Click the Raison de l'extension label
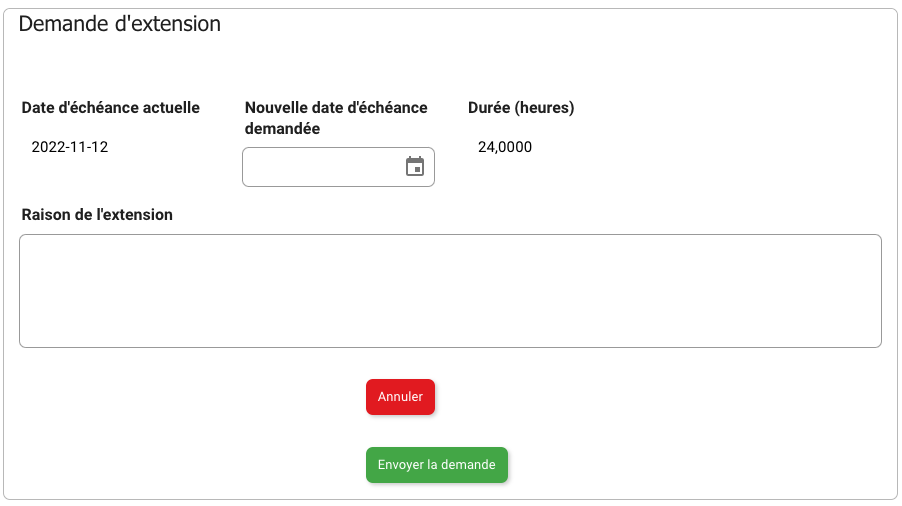 tap(97, 215)
